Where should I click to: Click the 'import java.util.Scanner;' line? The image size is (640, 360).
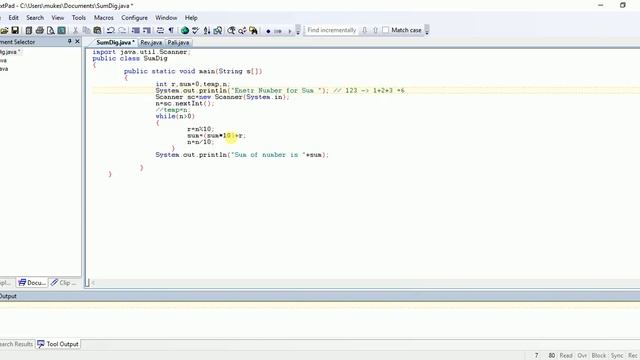pos(141,52)
